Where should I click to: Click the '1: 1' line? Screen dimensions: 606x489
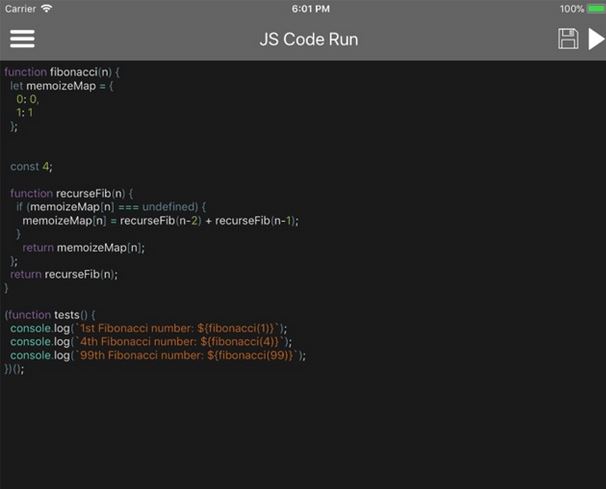(x=25, y=112)
